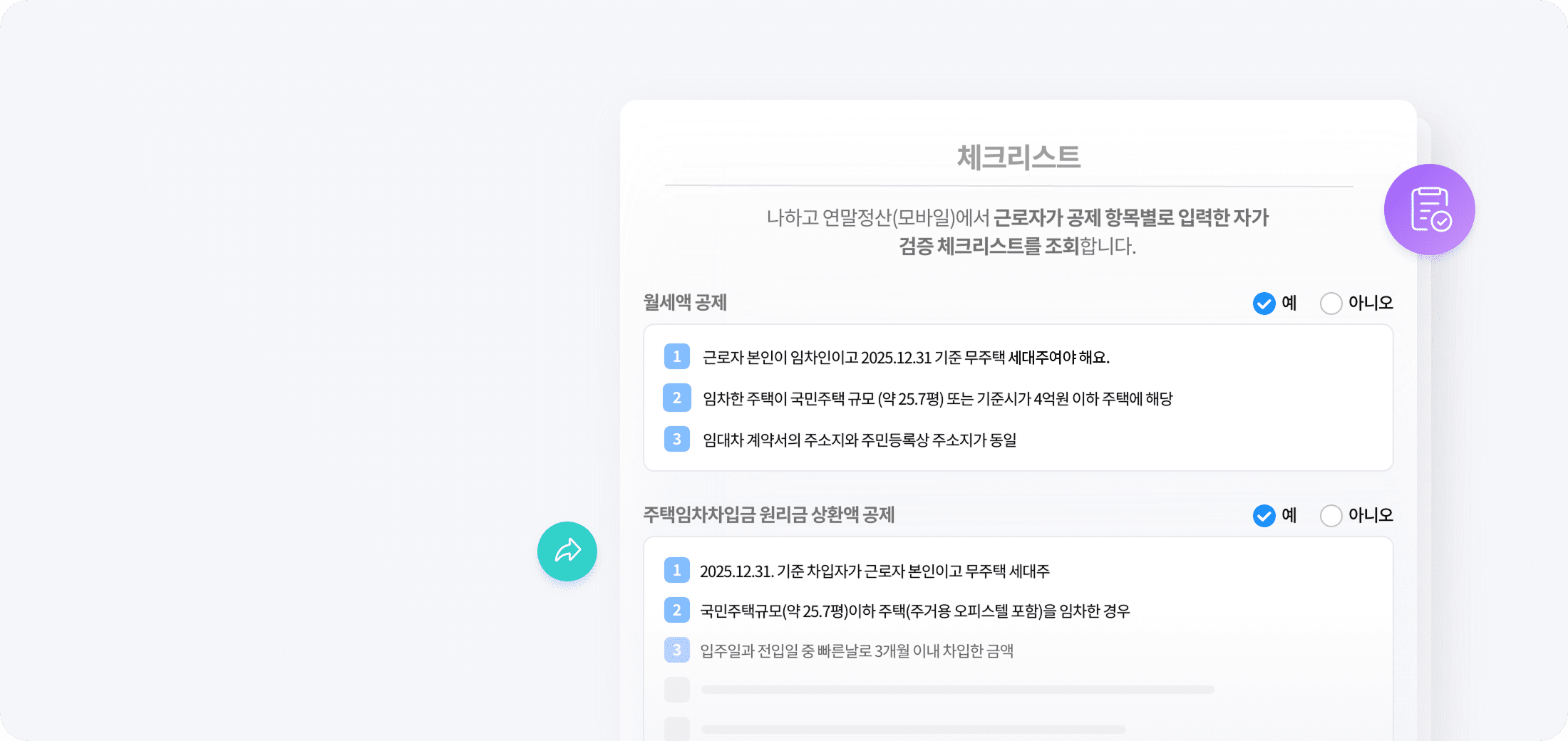Screen dimensions: 1568x741
Task: Click number 3 badge in 주택임차차입금 list
Action: click(676, 650)
